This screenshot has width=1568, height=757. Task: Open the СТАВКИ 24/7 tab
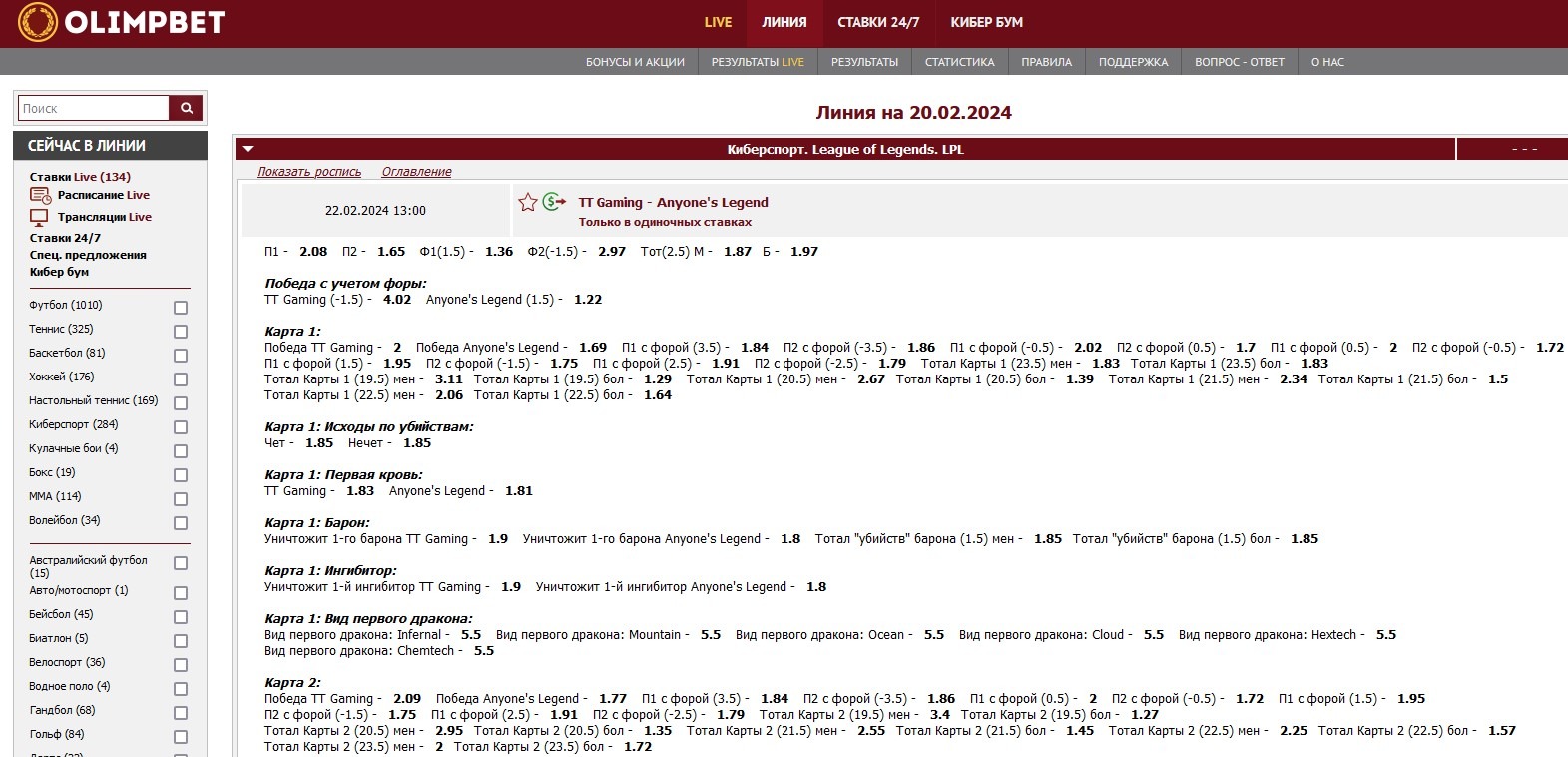click(x=878, y=22)
